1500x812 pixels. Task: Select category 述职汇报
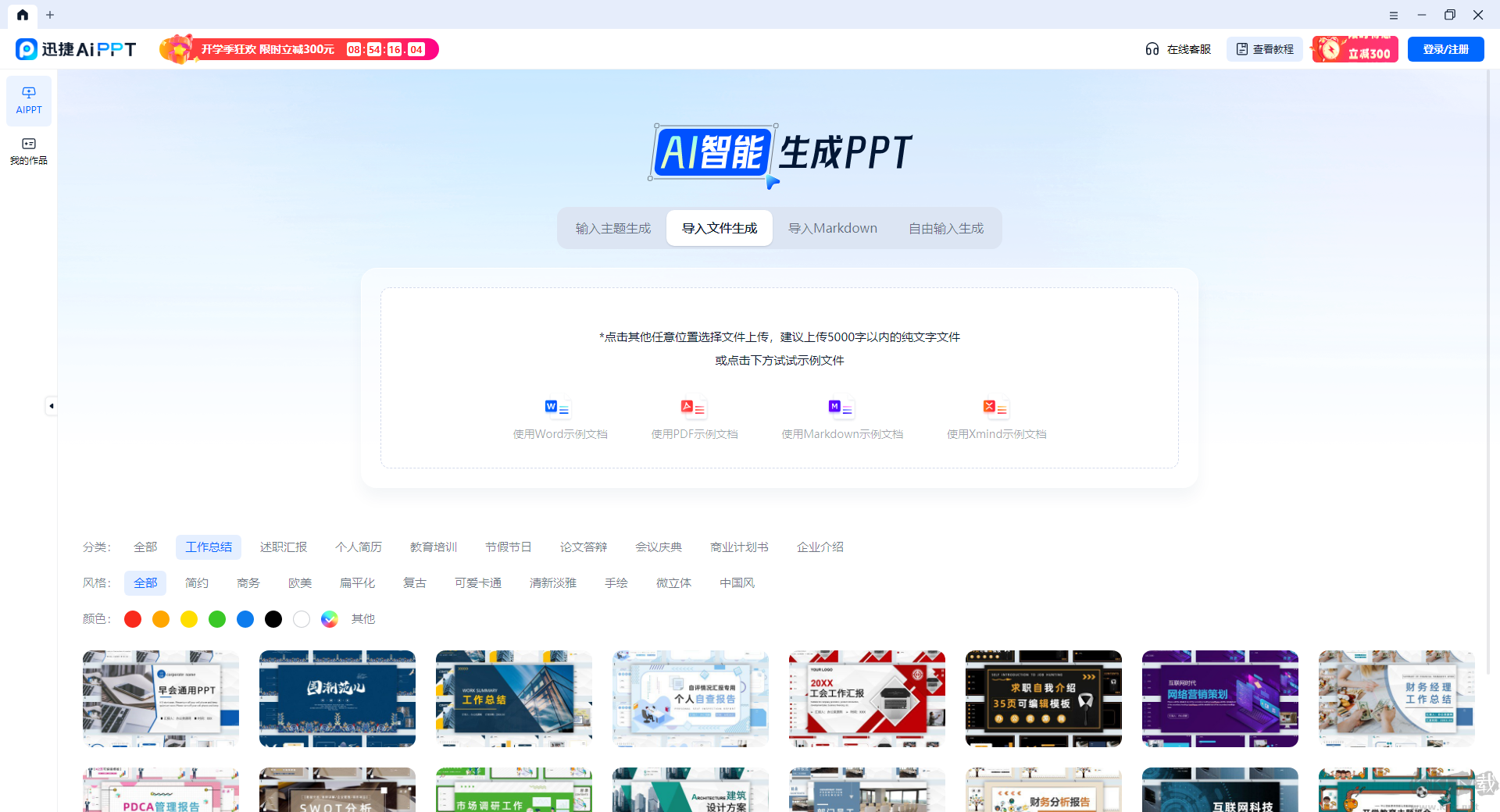[284, 547]
